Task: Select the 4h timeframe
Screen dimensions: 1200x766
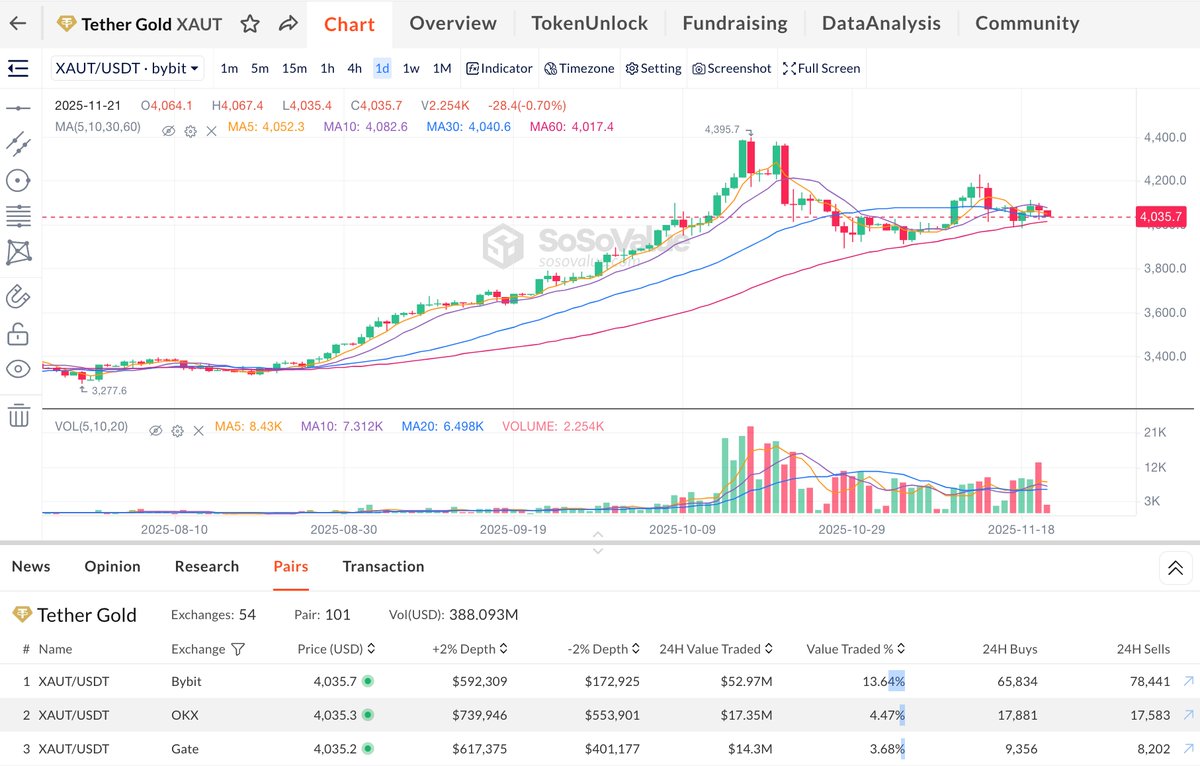Action: point(355,68)
